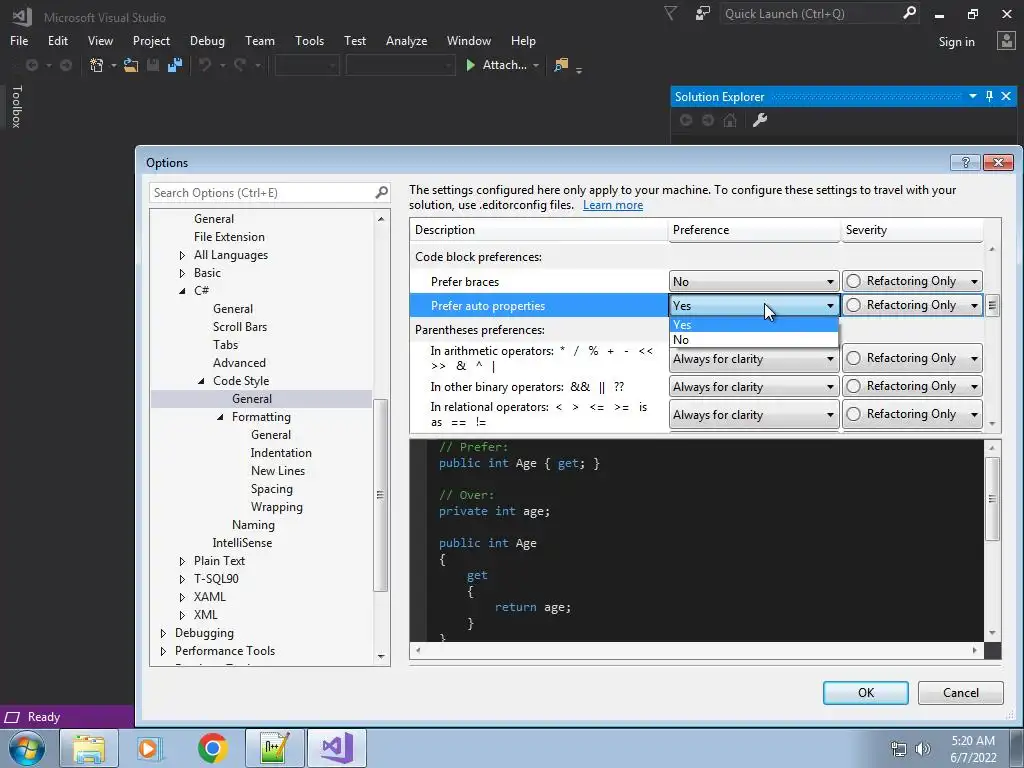Open relational operators severity dropdown
The image size is (1024, 768).
click(912, 414)
